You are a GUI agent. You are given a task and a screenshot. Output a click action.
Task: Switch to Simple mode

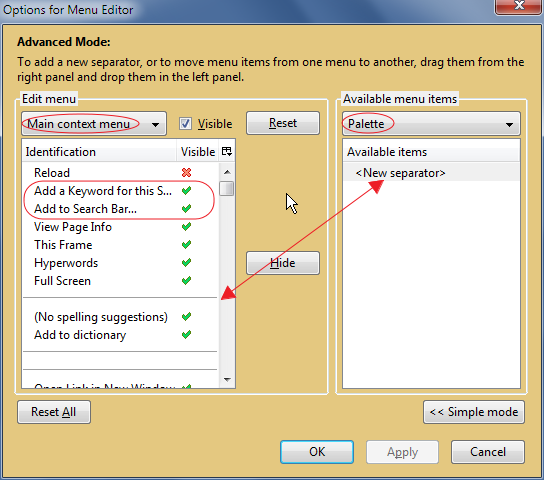[474, 412]
